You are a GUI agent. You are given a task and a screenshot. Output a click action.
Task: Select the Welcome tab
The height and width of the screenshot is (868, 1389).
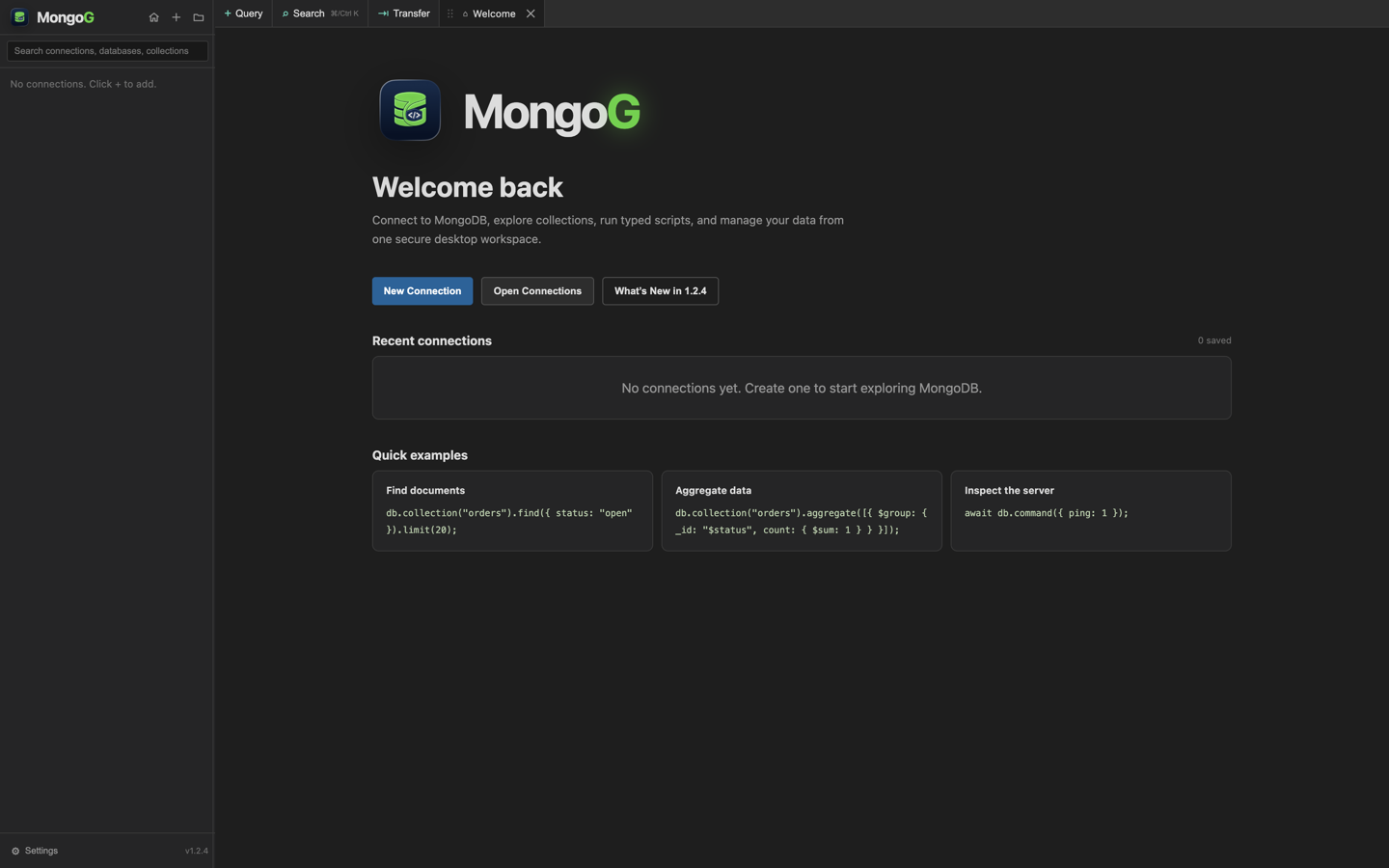click(x=492, y=14)
